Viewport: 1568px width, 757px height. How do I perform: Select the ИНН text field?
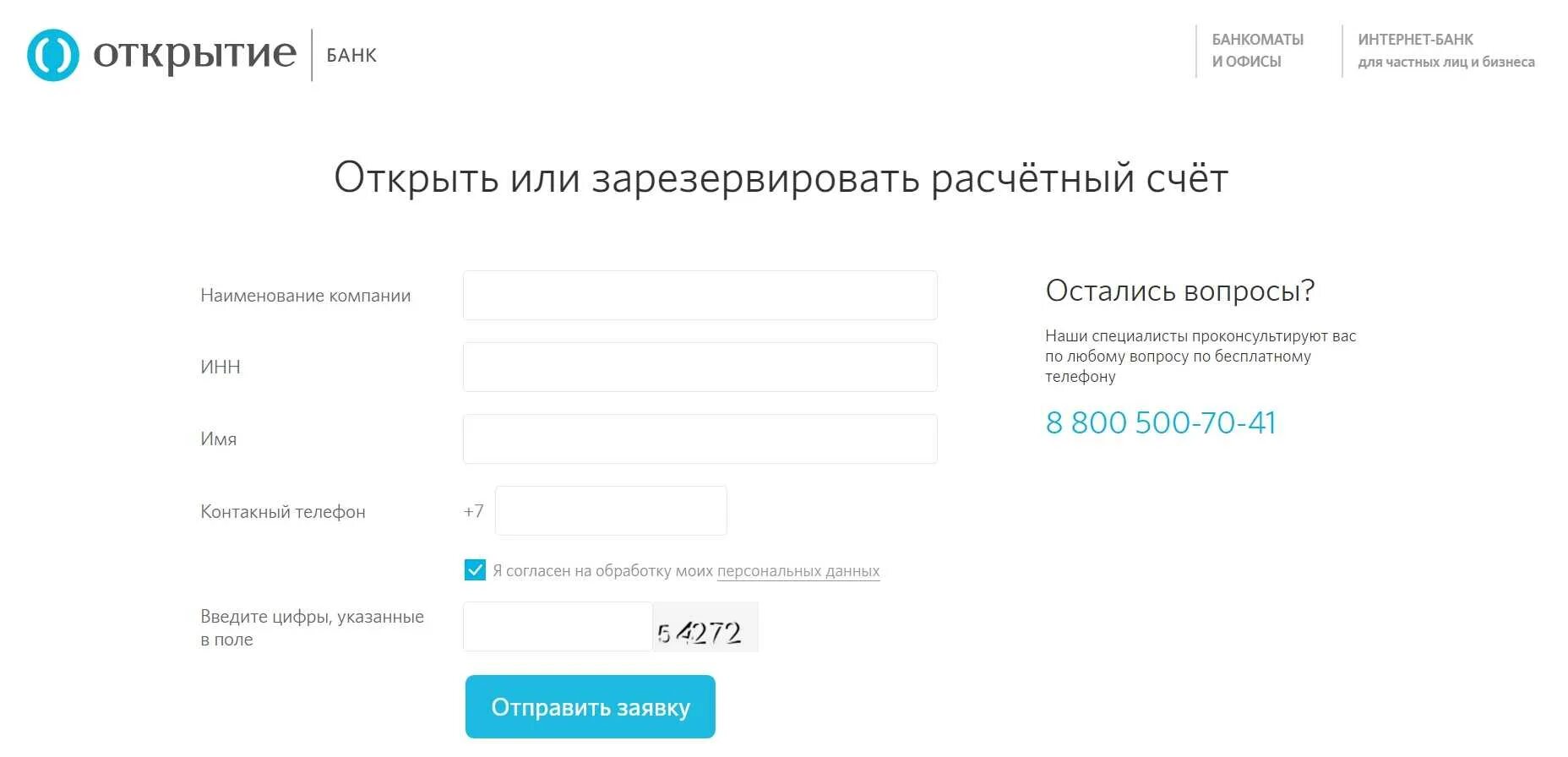700,367
